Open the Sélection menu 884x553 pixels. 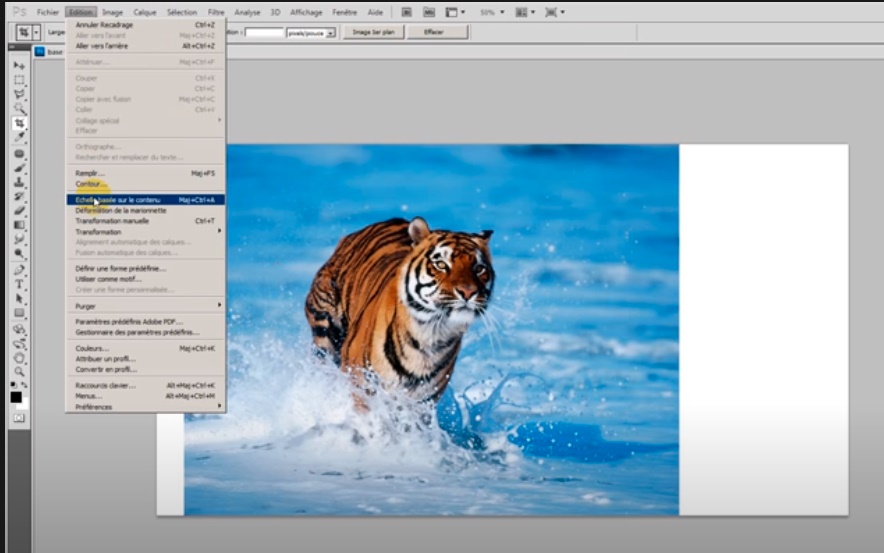[x=182, y=12]
